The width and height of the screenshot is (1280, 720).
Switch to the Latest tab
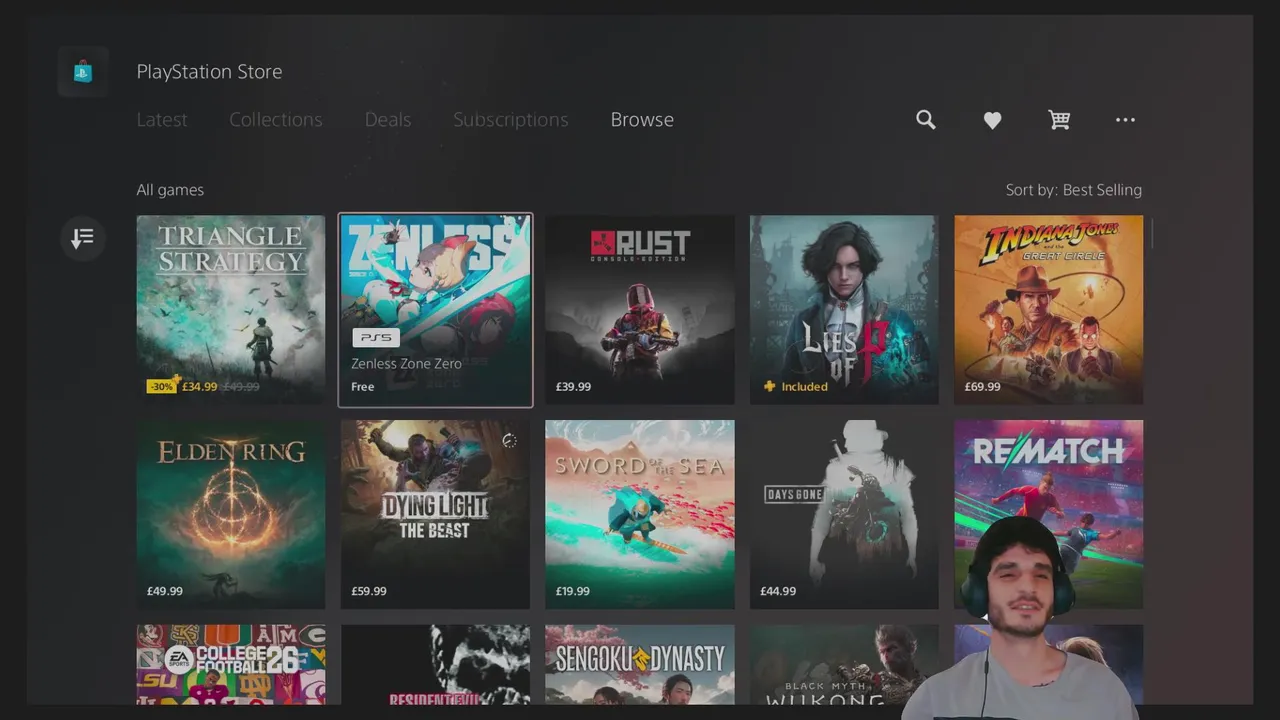pos(162,119)
